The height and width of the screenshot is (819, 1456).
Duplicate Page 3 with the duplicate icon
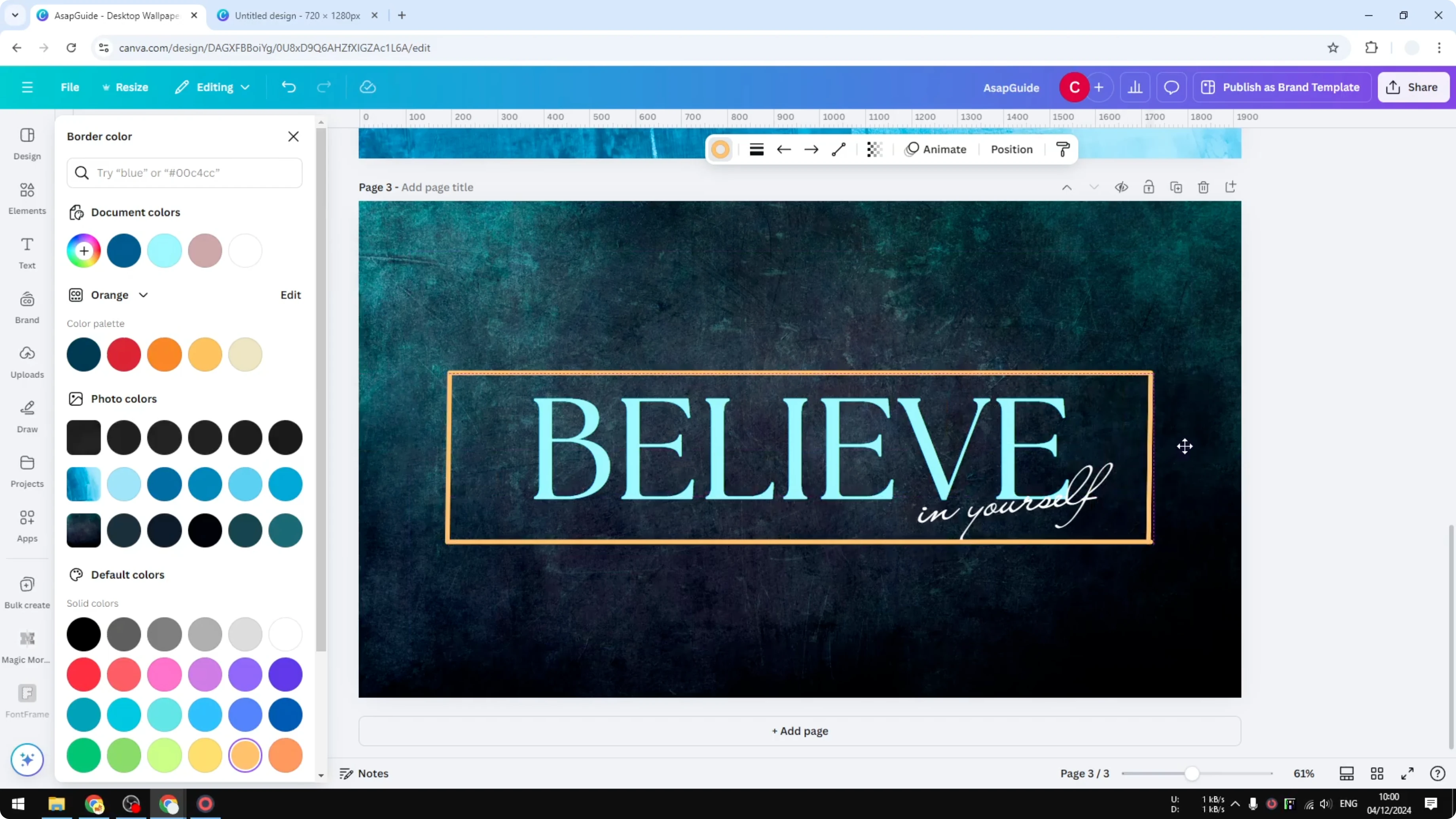[x=1176, y=187]
